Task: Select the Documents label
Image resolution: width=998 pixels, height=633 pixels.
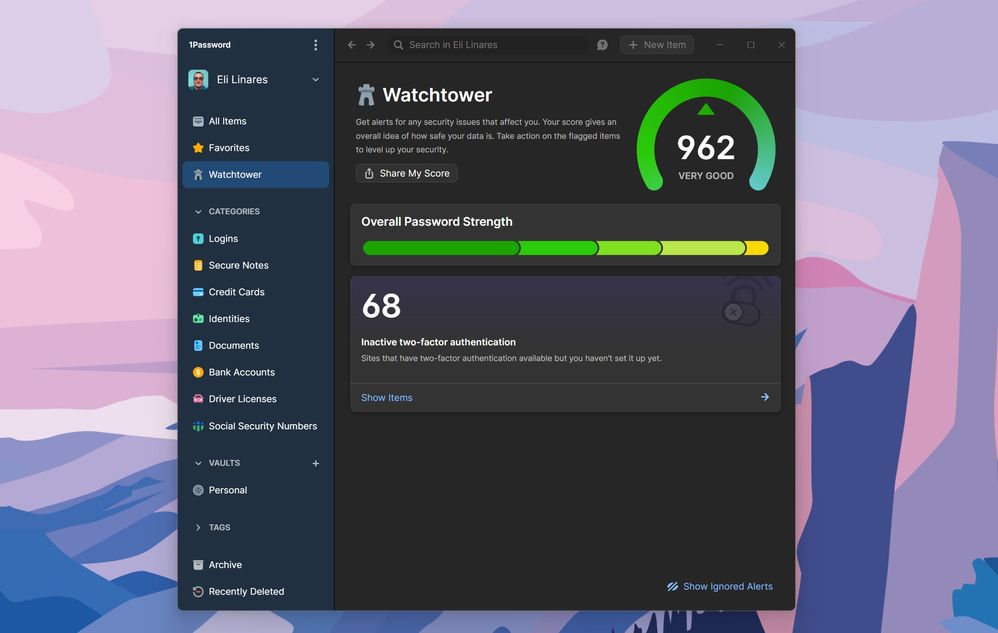Action: click(234, 345)
